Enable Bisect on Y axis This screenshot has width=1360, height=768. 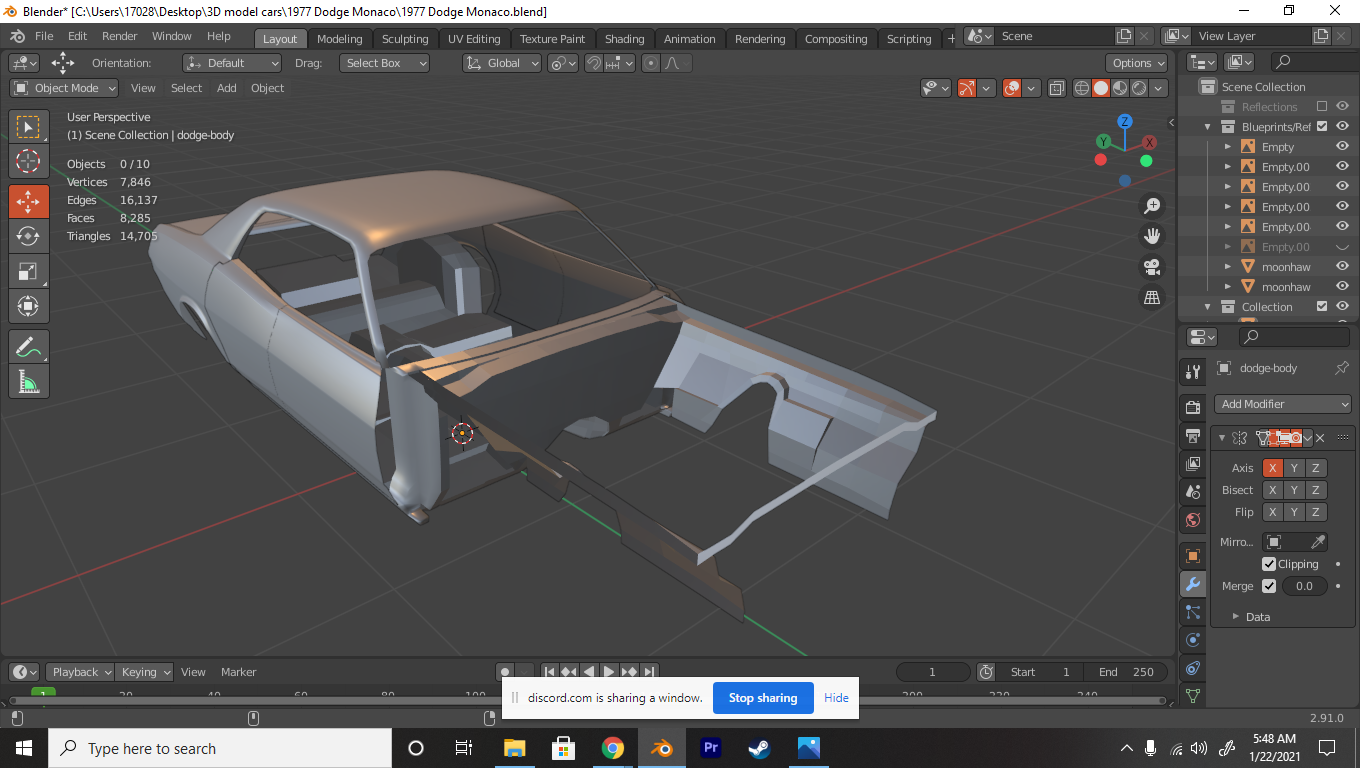click(1294, 490)
